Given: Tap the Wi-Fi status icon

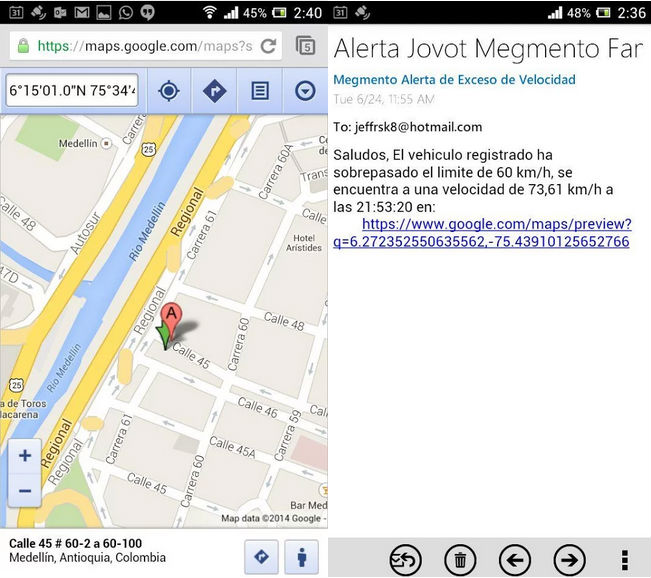Looking at the screenshot, I should pos(210,12).
